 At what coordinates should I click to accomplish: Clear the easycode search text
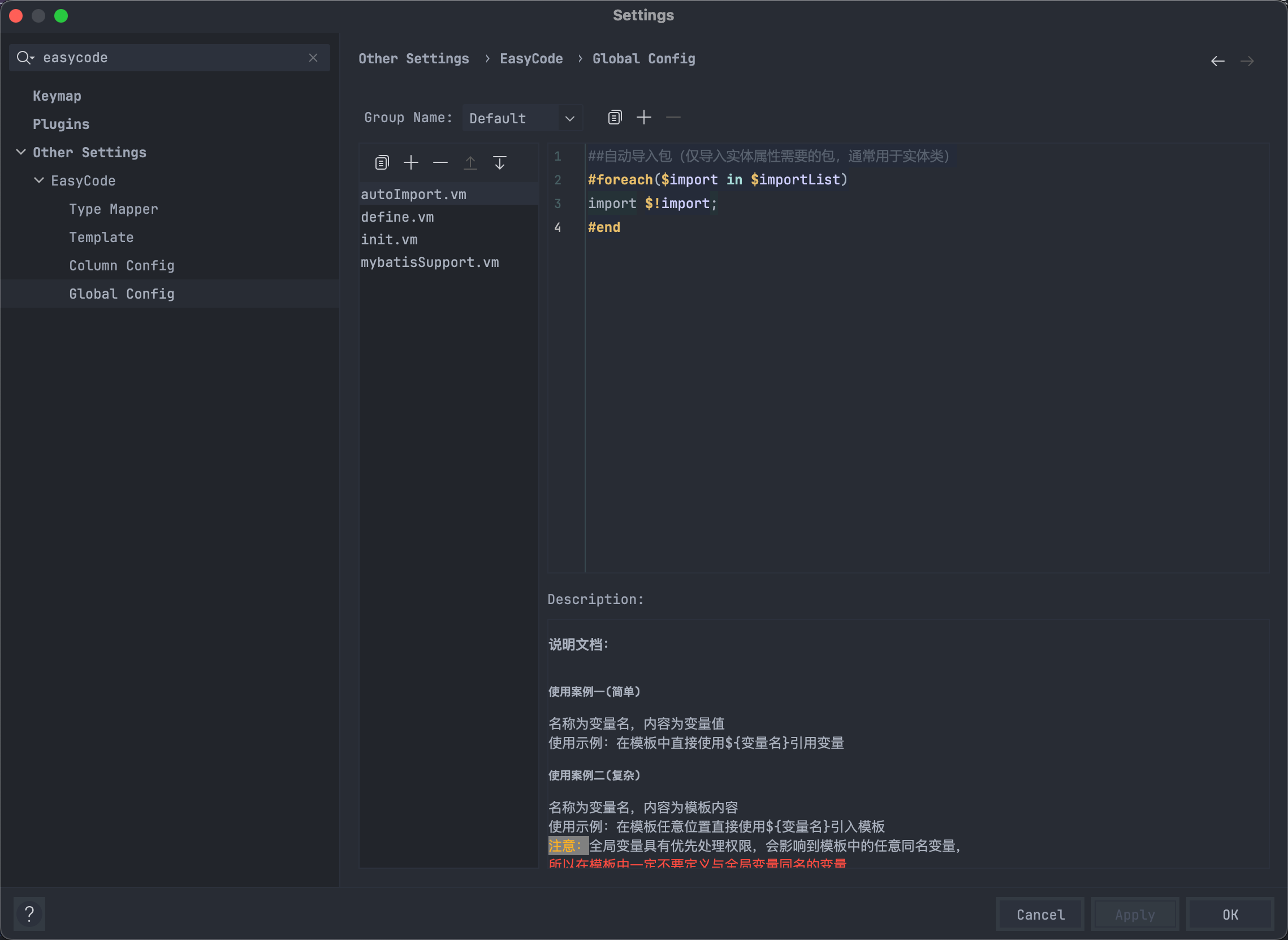[x=313, y=58]
